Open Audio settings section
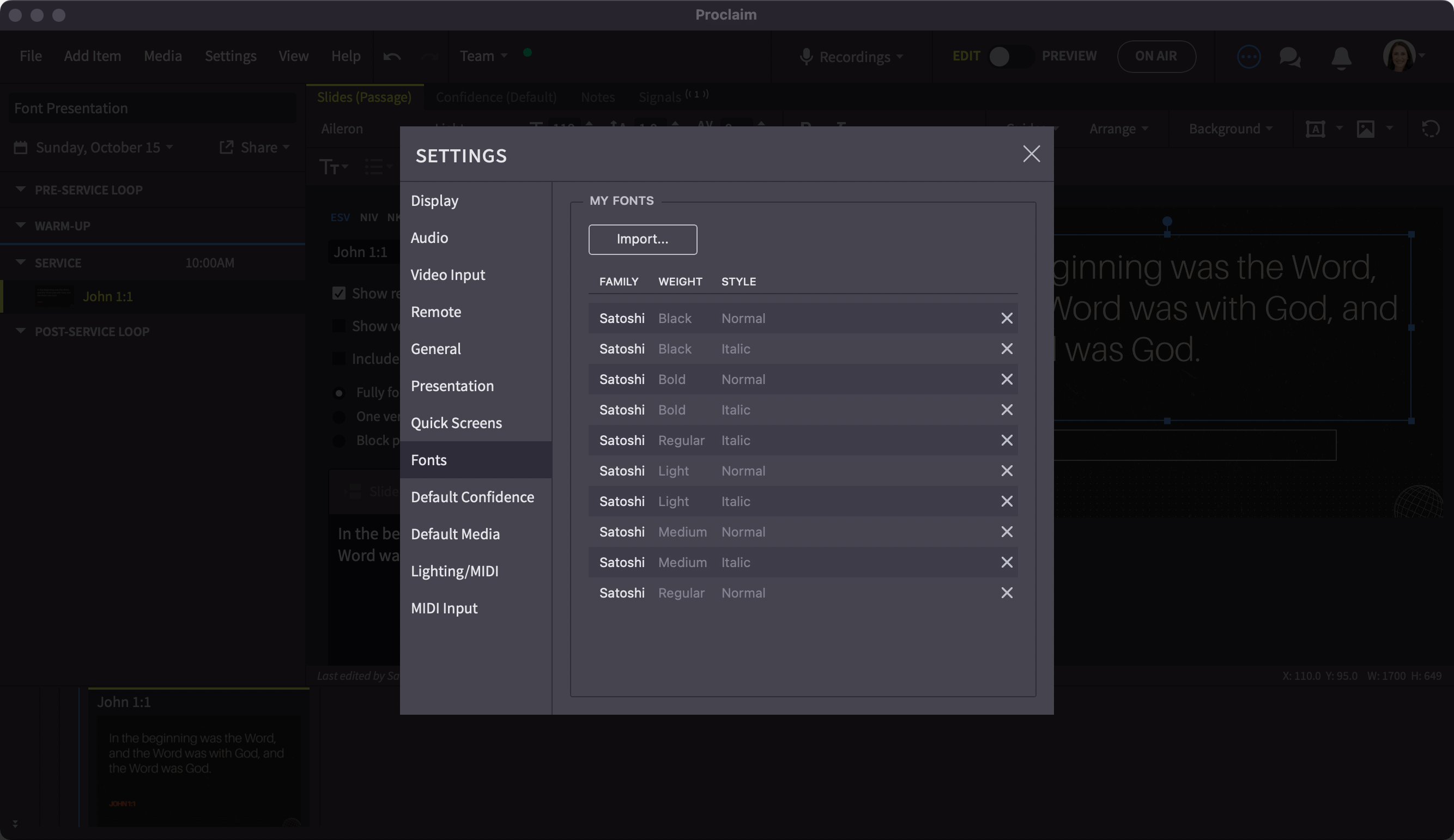This screenshot has height=840, width=1454. 476,238
